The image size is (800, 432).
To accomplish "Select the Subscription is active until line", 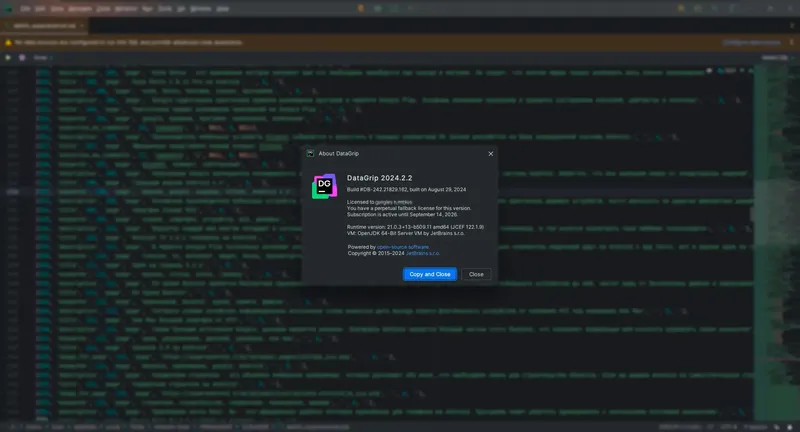I will pyautogui.click(x=402, y=214).
